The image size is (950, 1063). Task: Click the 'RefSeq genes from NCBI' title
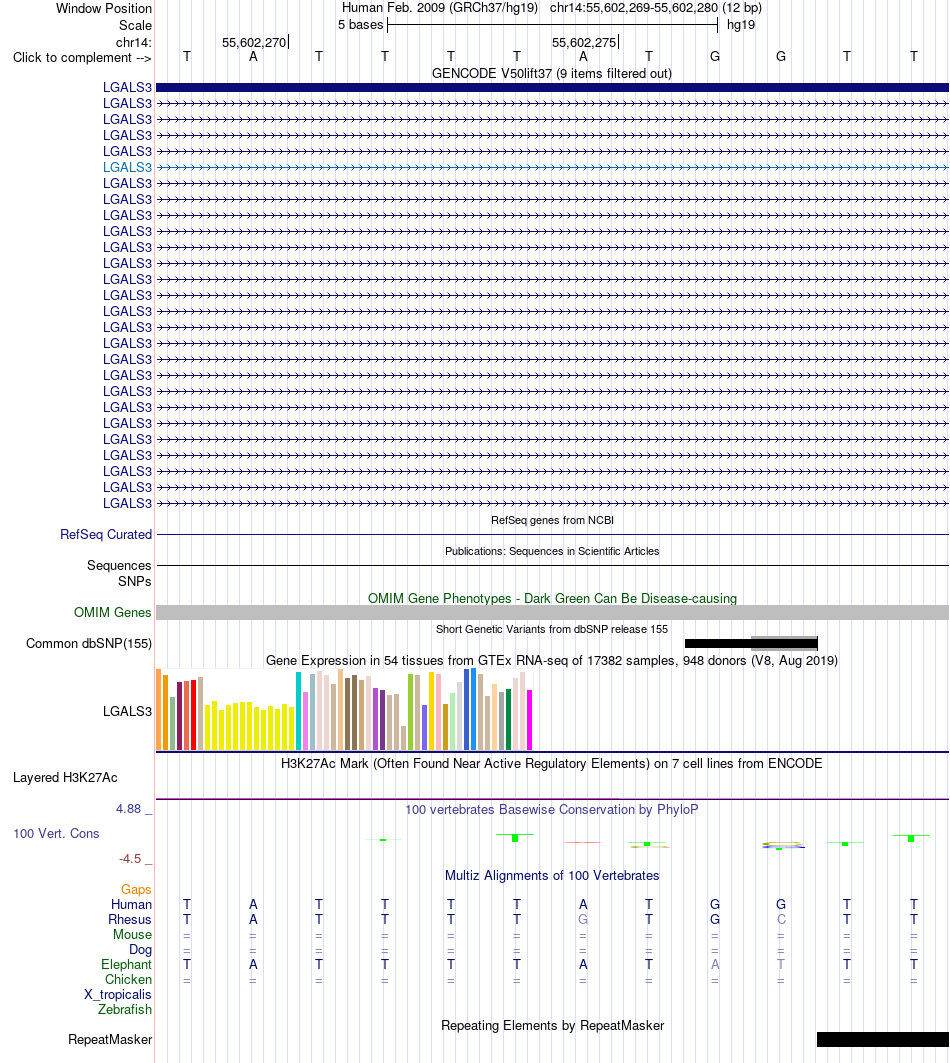552,520
